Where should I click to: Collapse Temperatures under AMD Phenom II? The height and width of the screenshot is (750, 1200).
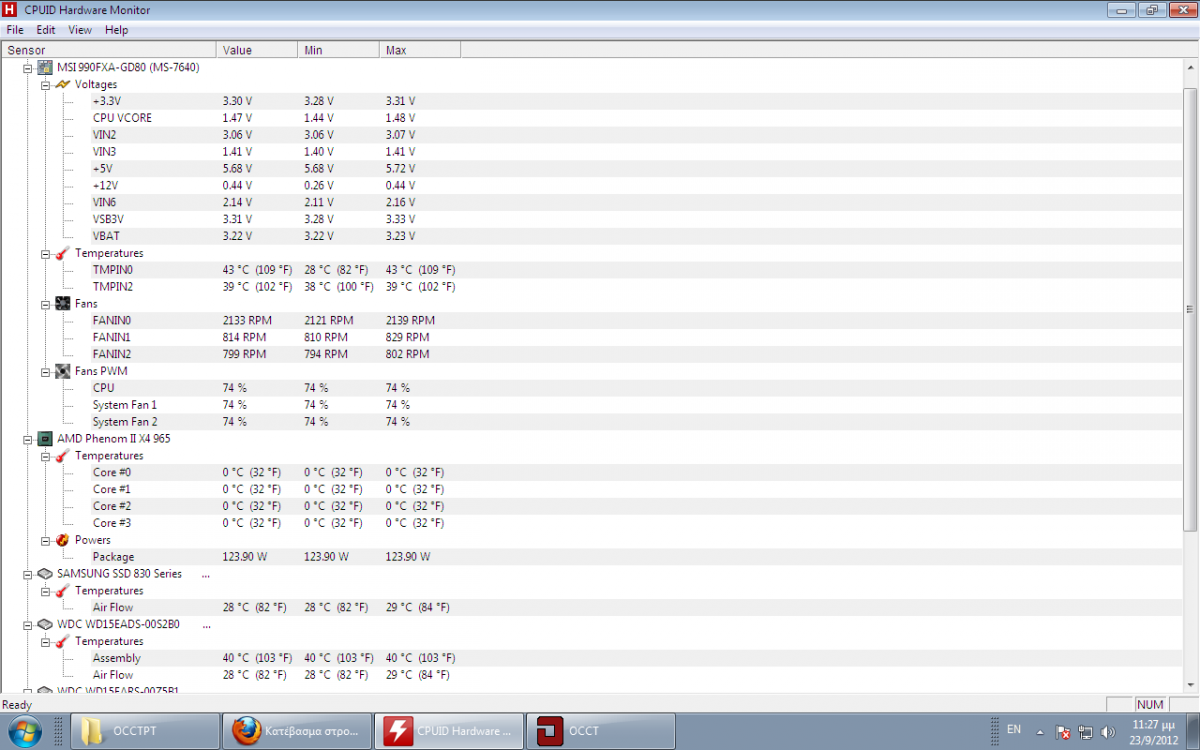tap(46, 456)
